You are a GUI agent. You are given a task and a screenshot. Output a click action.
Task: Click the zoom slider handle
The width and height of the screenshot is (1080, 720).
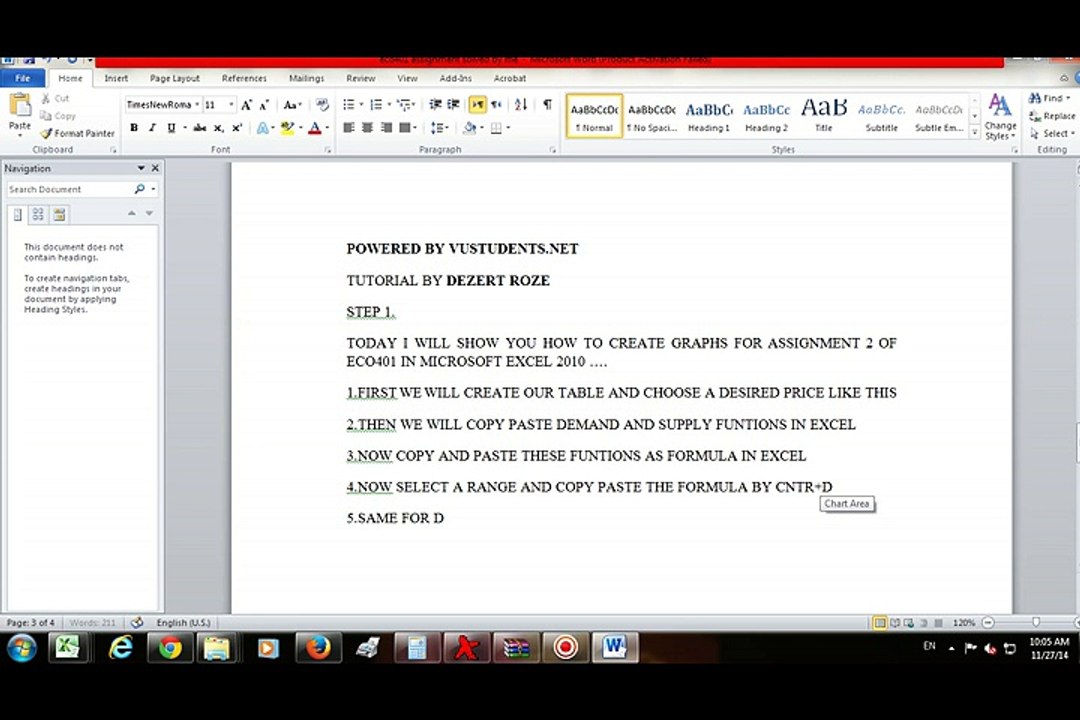tap(1036, 623)
